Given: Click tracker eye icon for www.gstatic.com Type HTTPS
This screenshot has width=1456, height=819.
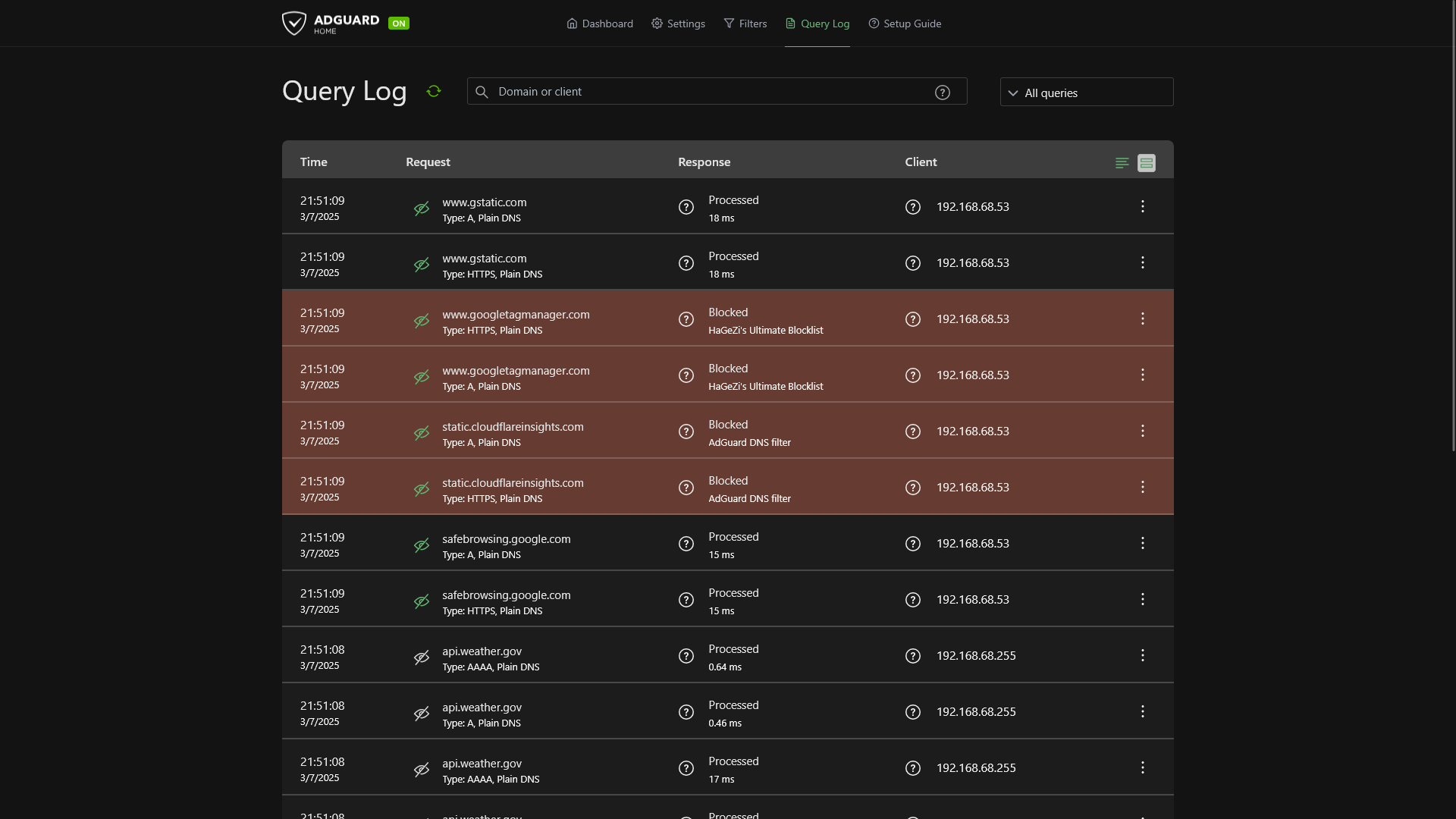Looking at the screenshot, I should (x=422, y=265).
